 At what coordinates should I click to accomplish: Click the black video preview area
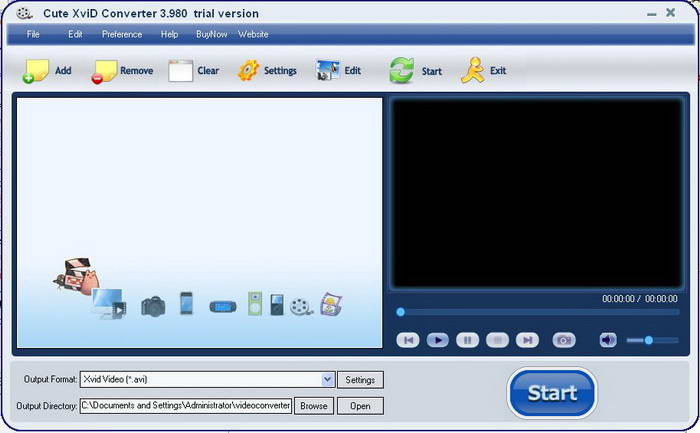[x=536, y=193]
